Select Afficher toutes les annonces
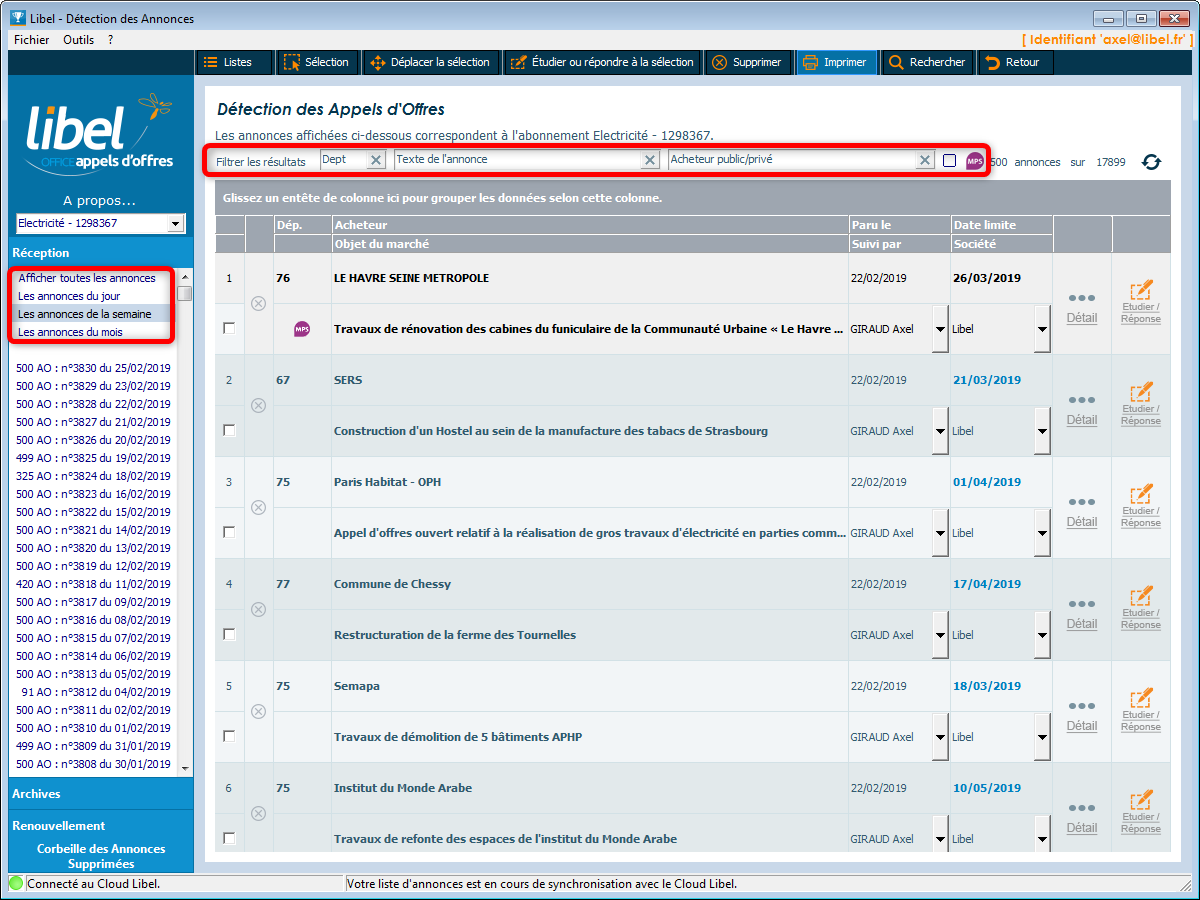 coord(87,278)
